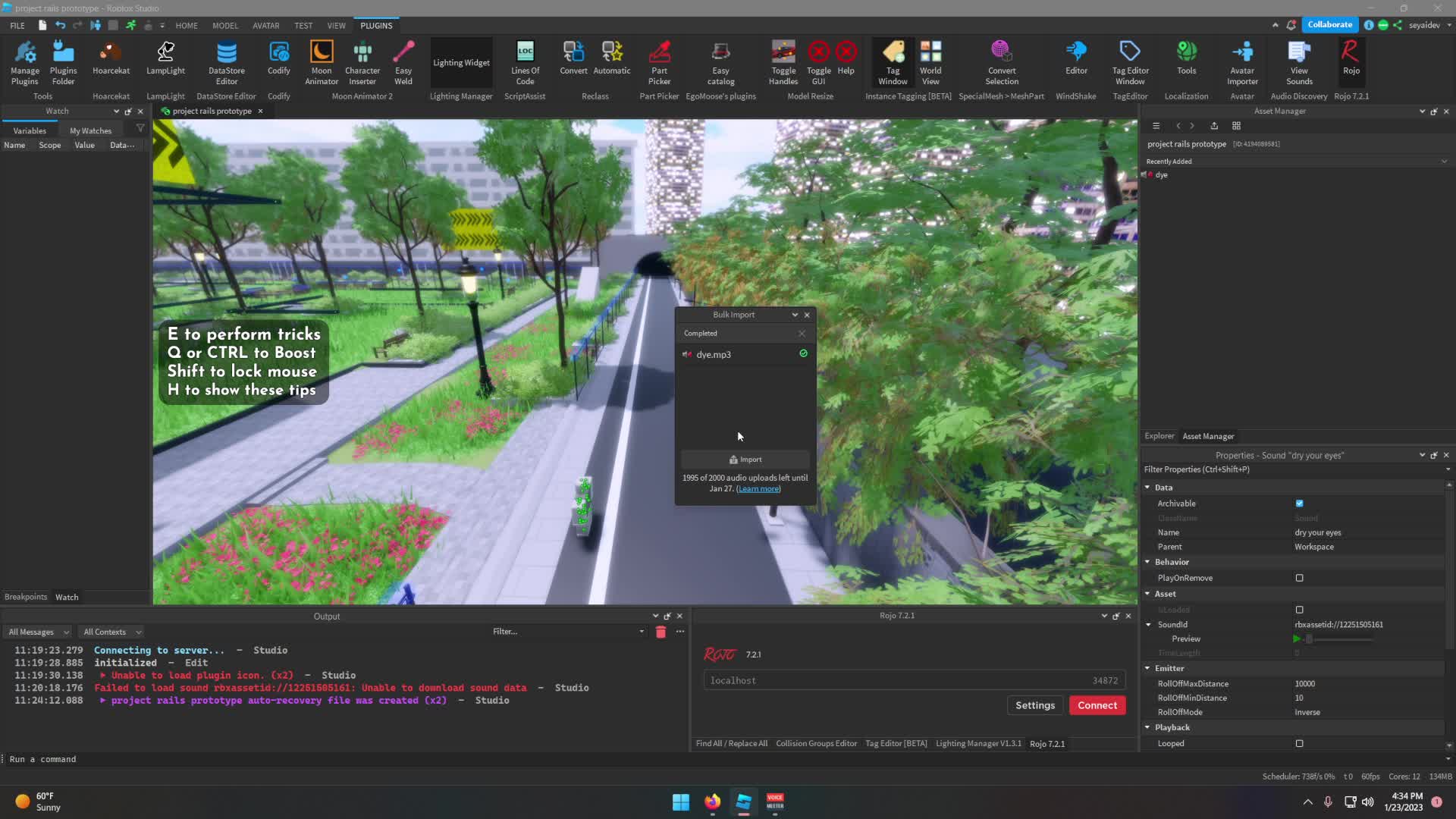This screenshot has width=1456, height=819.
Task: Open the All Contexts dropdown
Action: [x=111, y=632]
